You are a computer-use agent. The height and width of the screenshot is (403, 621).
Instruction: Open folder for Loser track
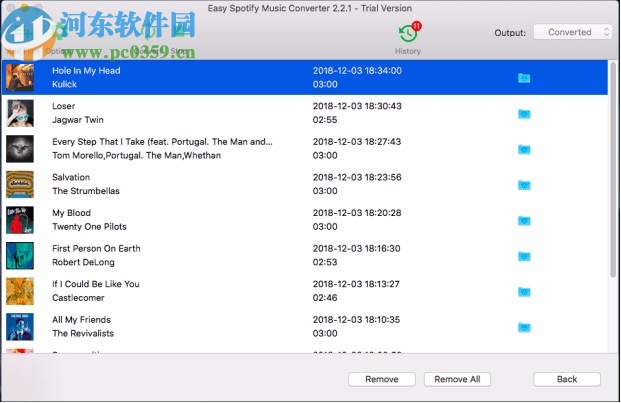coord(524,114)
